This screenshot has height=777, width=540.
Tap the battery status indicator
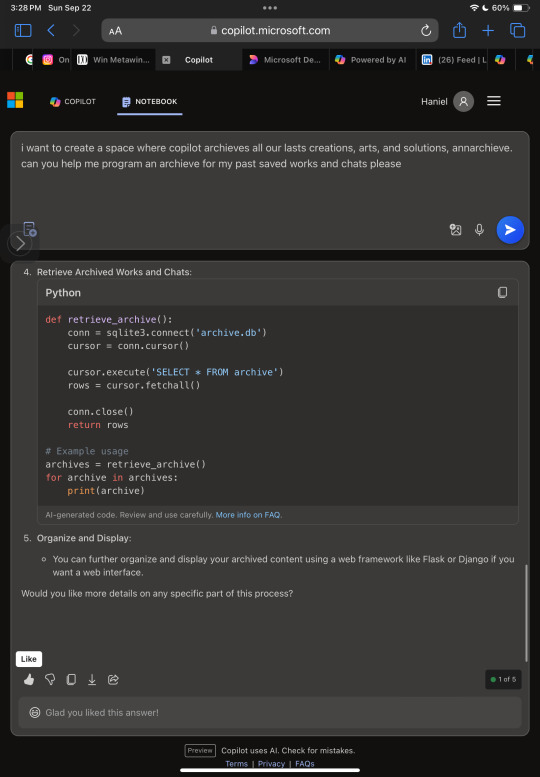tap(521, 8)
